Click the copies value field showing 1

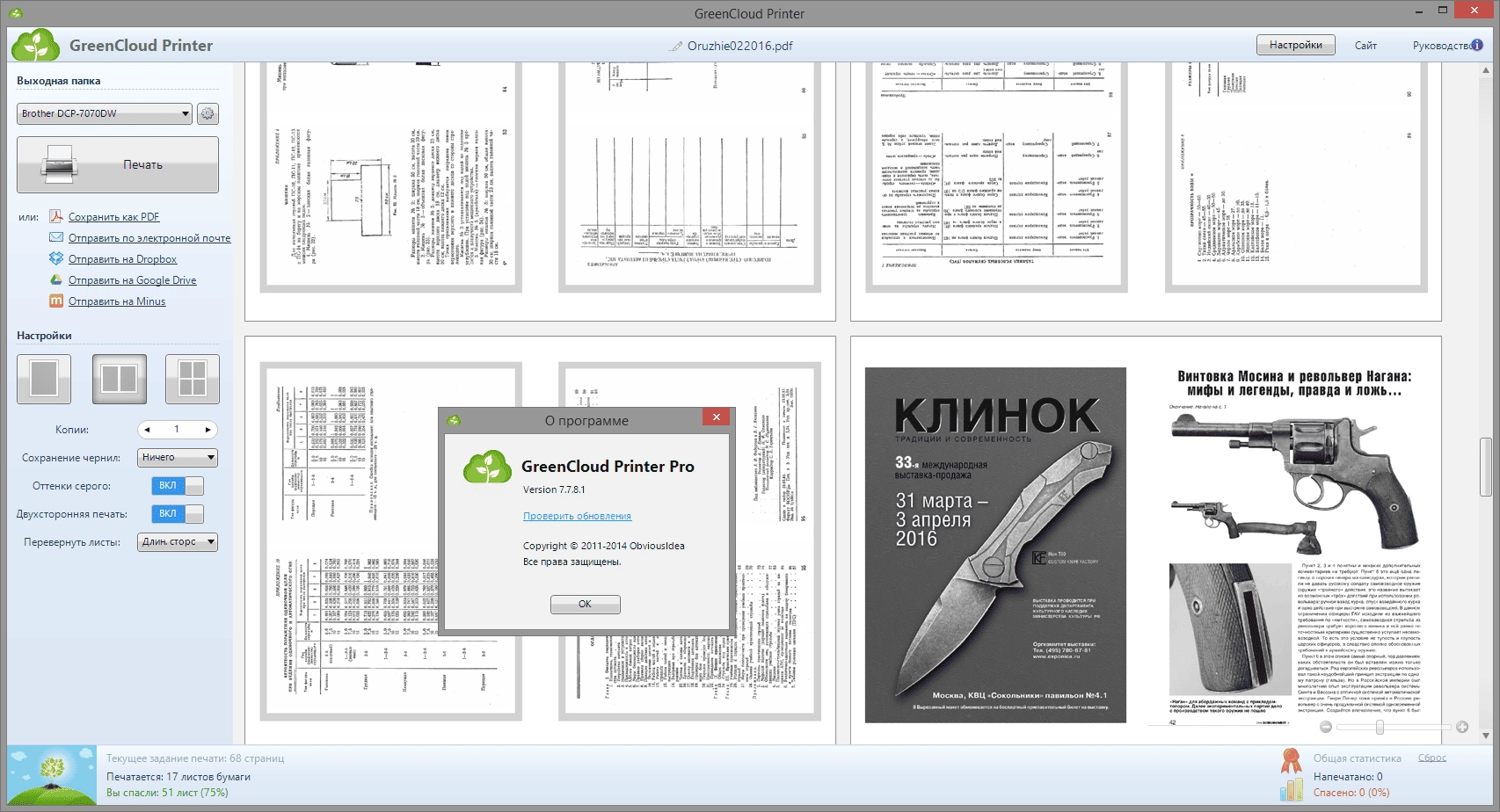(177, 430)
